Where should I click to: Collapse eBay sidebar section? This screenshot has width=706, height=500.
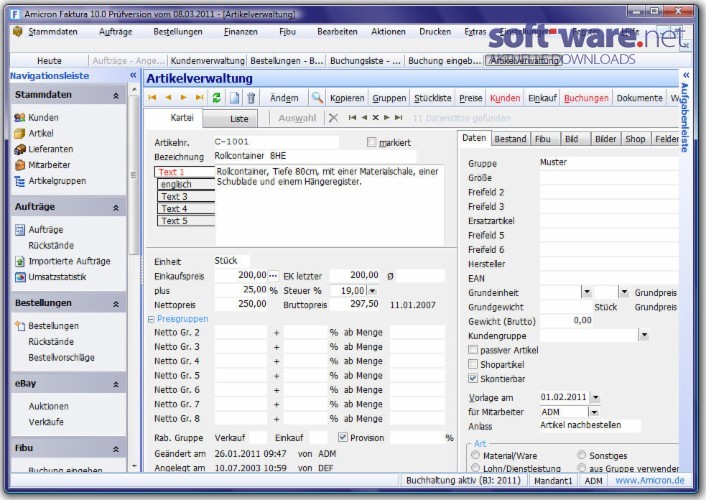point(116,384)
